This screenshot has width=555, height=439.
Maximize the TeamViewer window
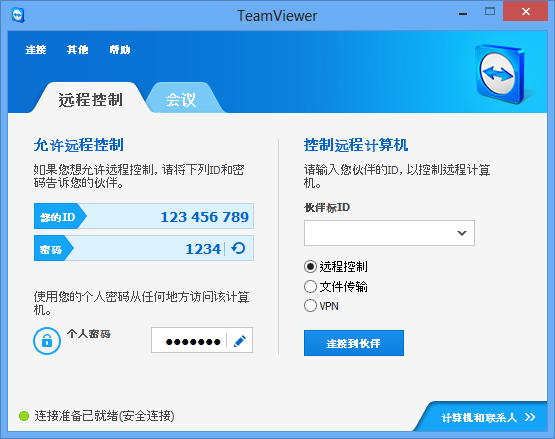(490, 11)
